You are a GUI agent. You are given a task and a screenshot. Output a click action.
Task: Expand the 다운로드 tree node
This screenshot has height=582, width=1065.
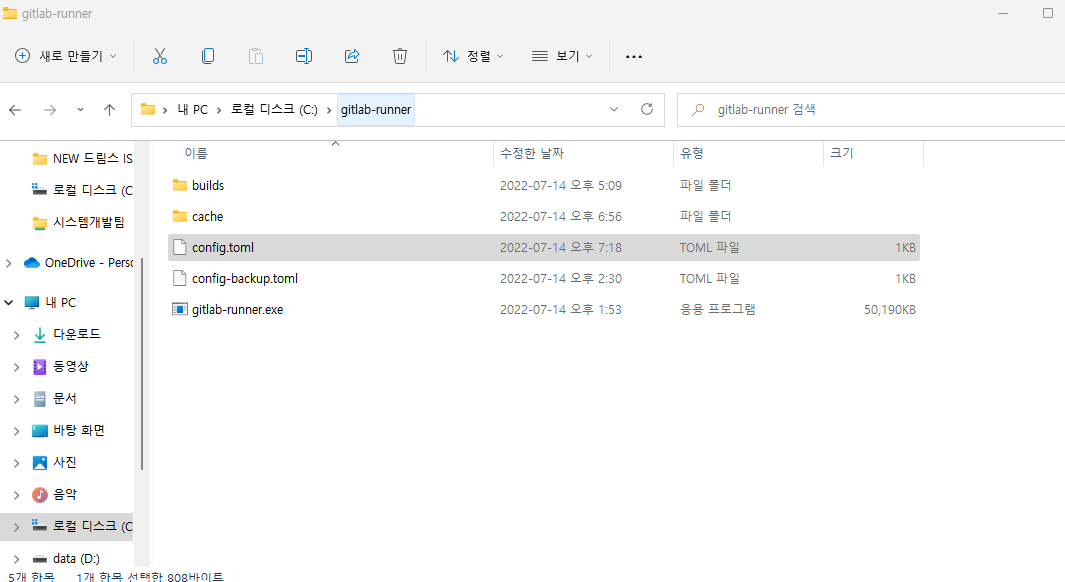[17, 335]
